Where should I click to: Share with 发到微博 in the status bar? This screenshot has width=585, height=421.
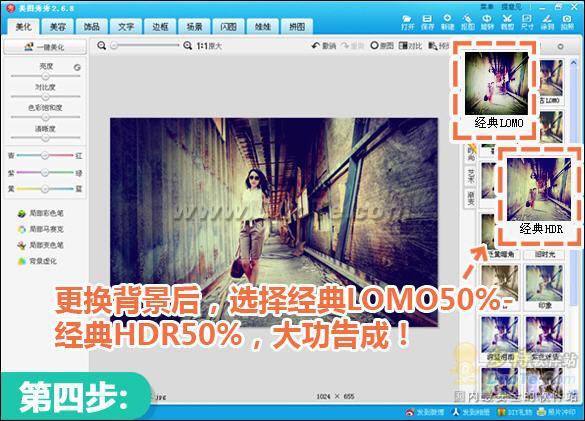(x=425, y=412)
